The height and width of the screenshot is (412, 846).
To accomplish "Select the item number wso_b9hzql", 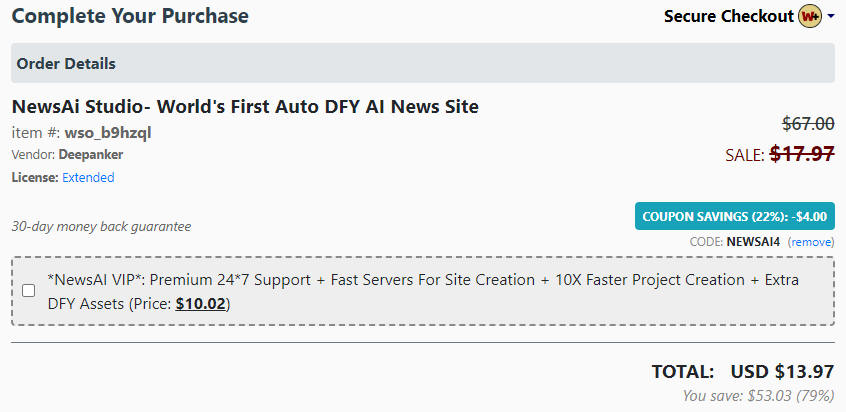I will pos(108,133).
